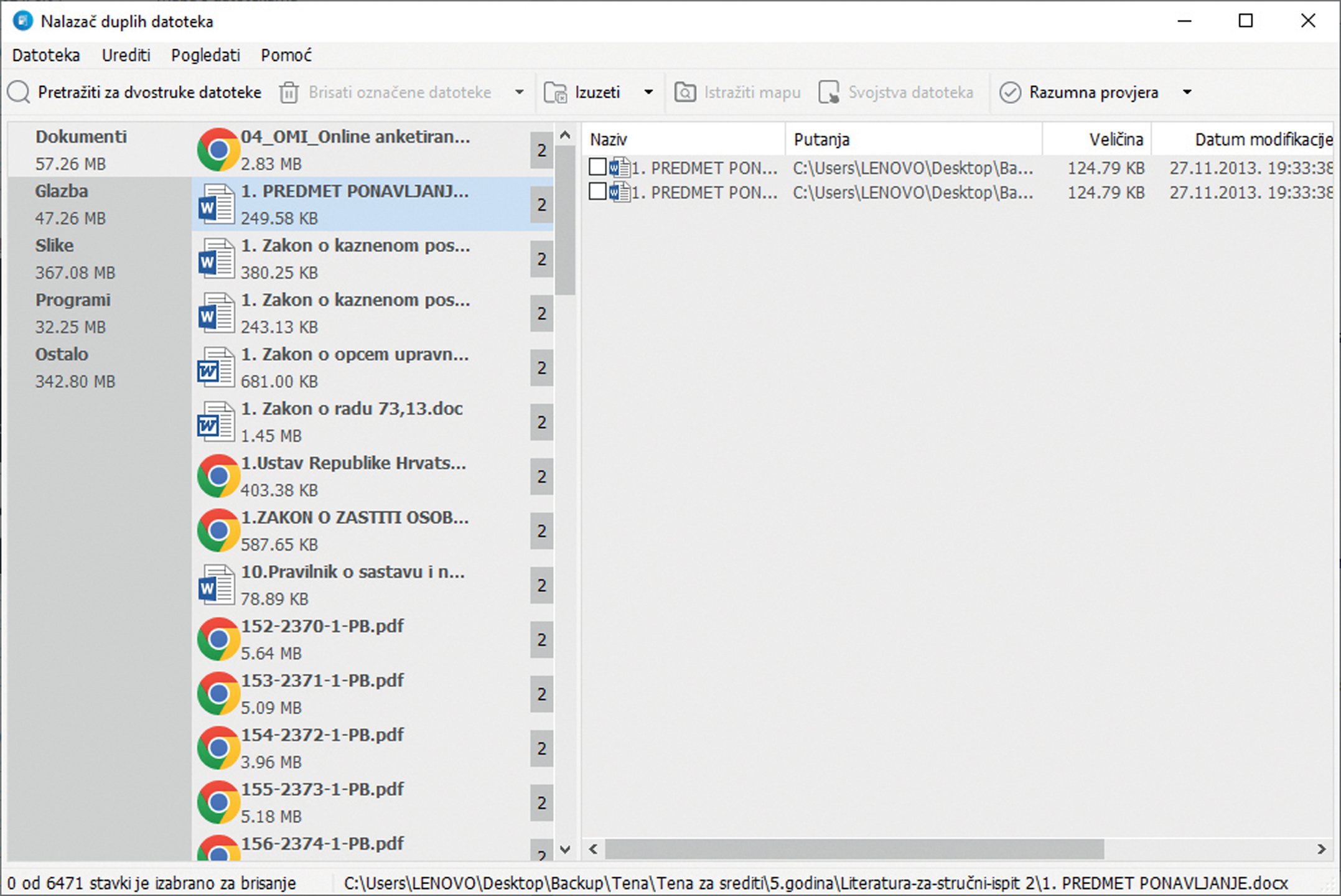Image resolution: width=1341 pixels, height=896 pixels.
Task: Click the Izuzeti folder exclude icon
Action: 554,93
